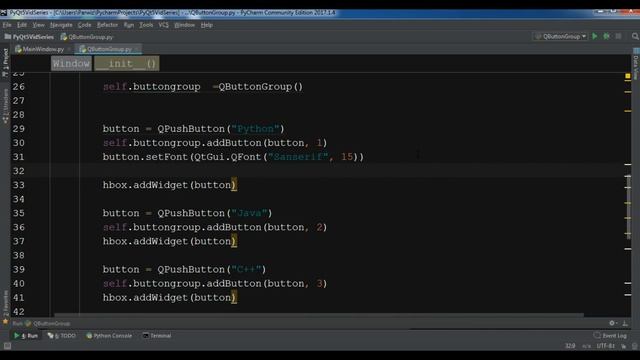Hide the Run tool window via hide icon
Screen dimensions: 640x360
(625, 323)
